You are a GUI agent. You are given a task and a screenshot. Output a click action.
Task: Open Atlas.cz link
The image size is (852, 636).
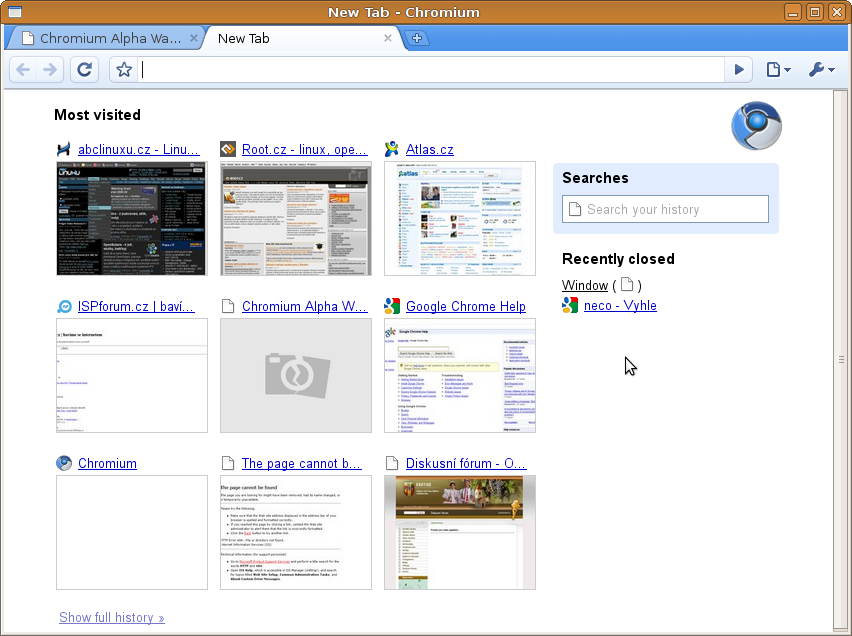coord(429,149)
